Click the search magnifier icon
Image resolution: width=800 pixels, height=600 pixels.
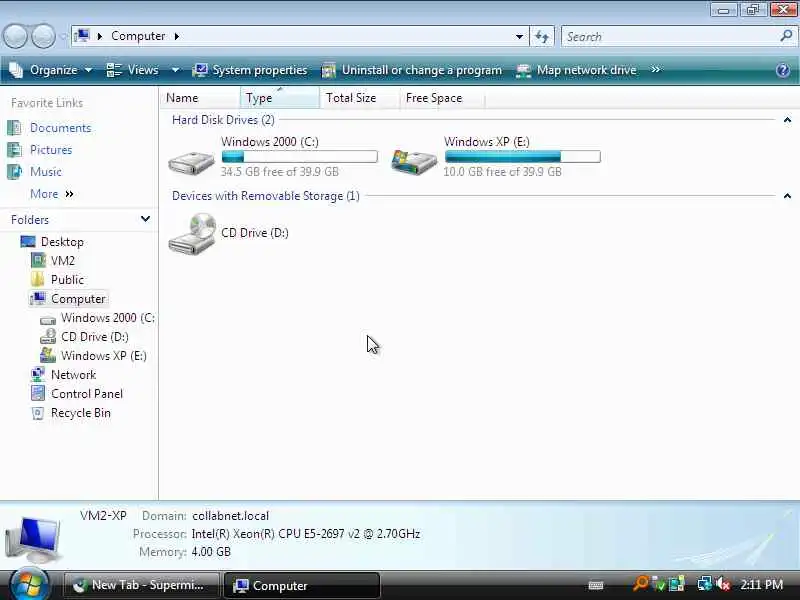(786, 36)
